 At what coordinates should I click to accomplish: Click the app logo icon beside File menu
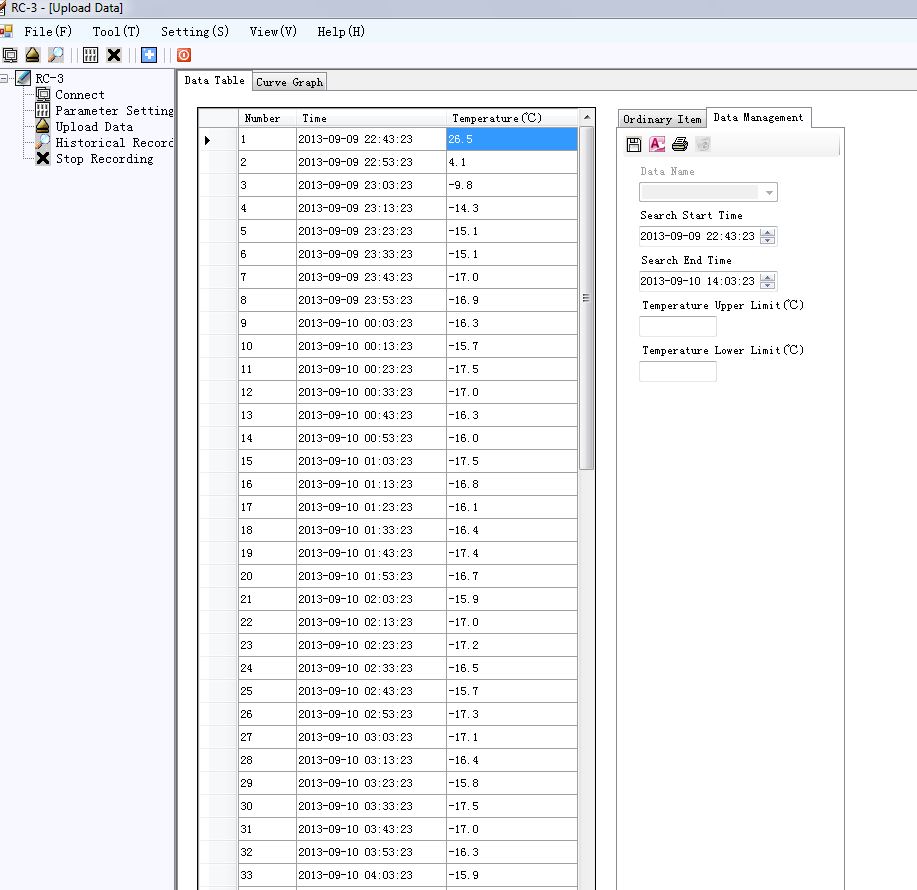(x=6, y=32)
